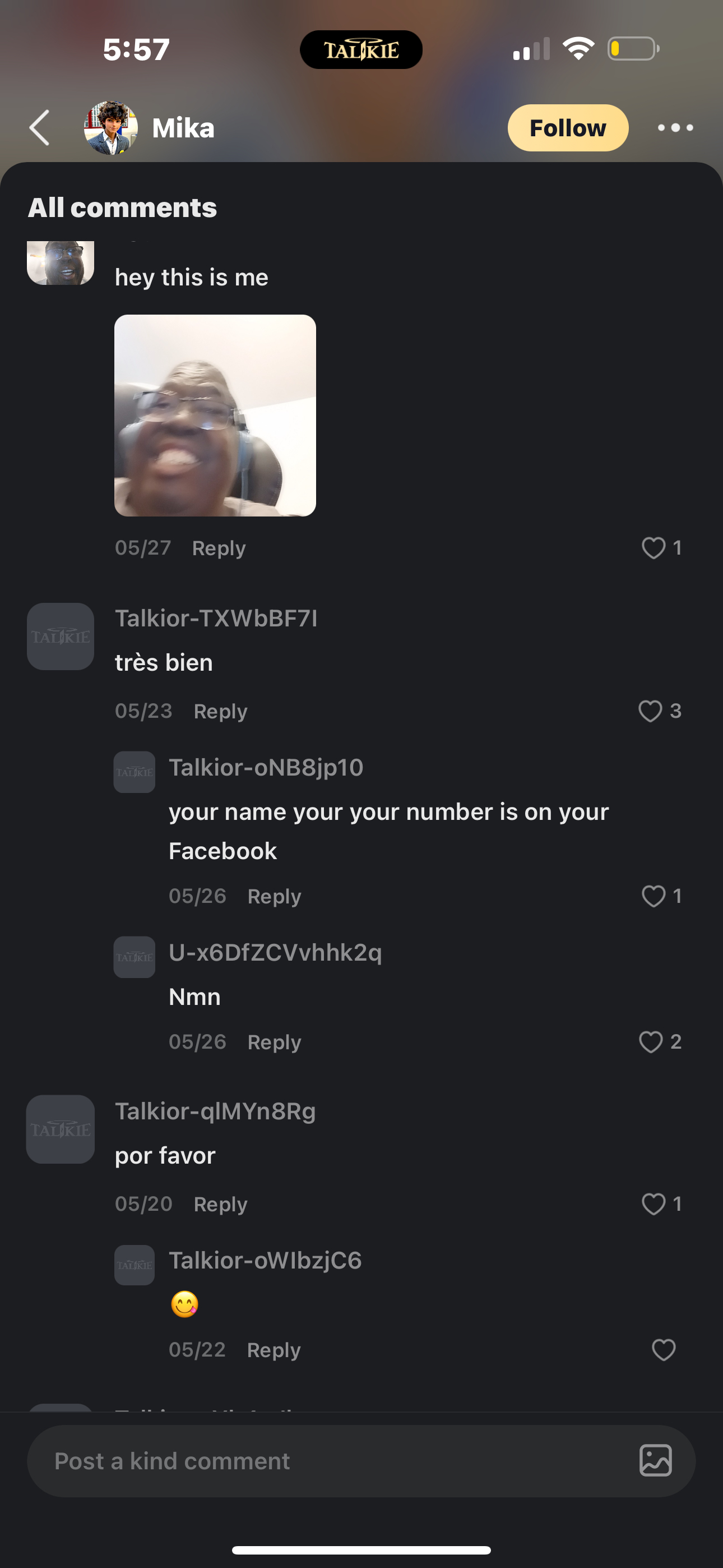The image size is (723, 1568).
Task: Open Talkior-qlMYn8Rg's profile avatar
Action: (61, 1129)
